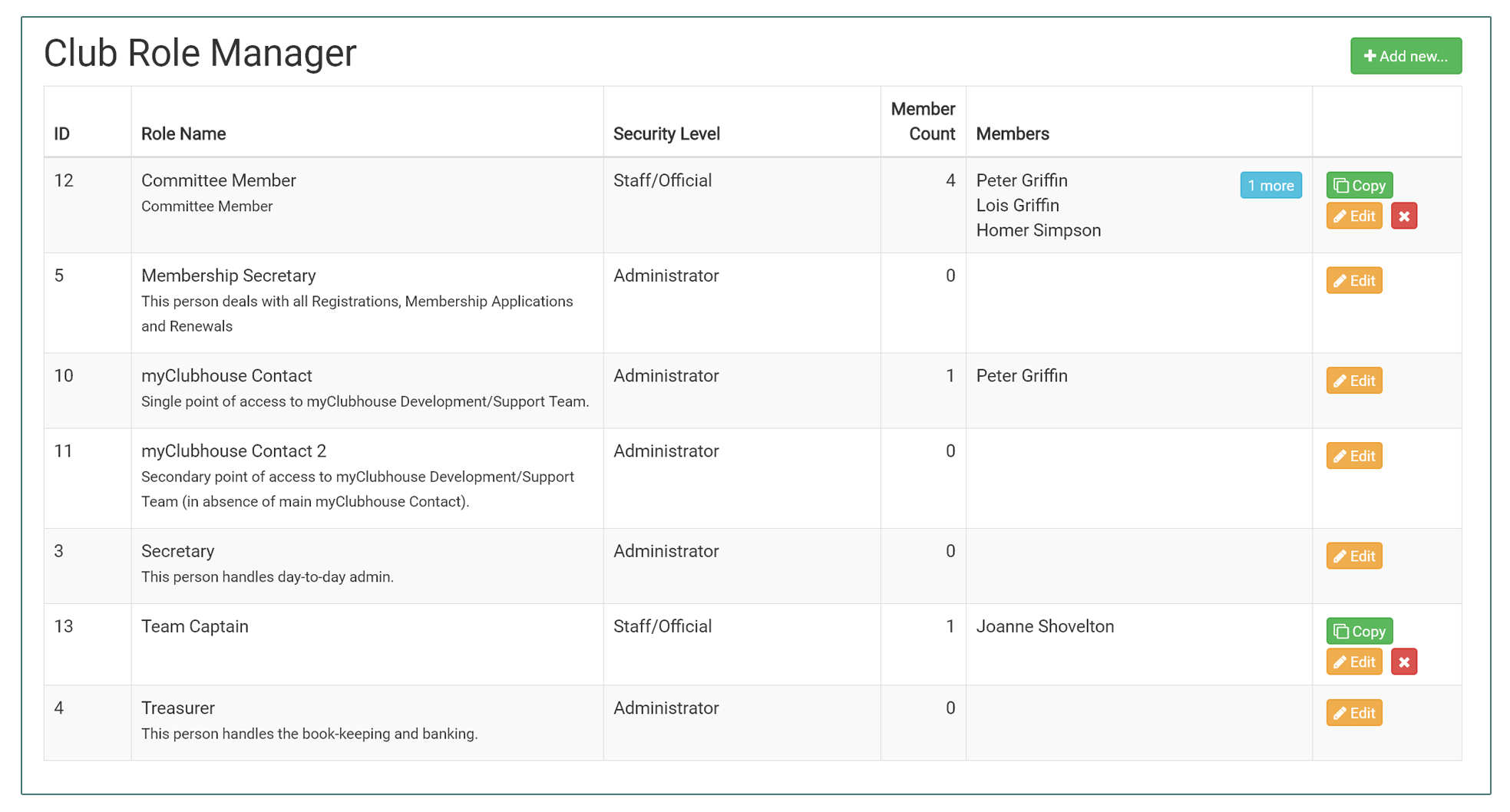
Task: Copy the Team Captain role
Action: point(1359,632)
